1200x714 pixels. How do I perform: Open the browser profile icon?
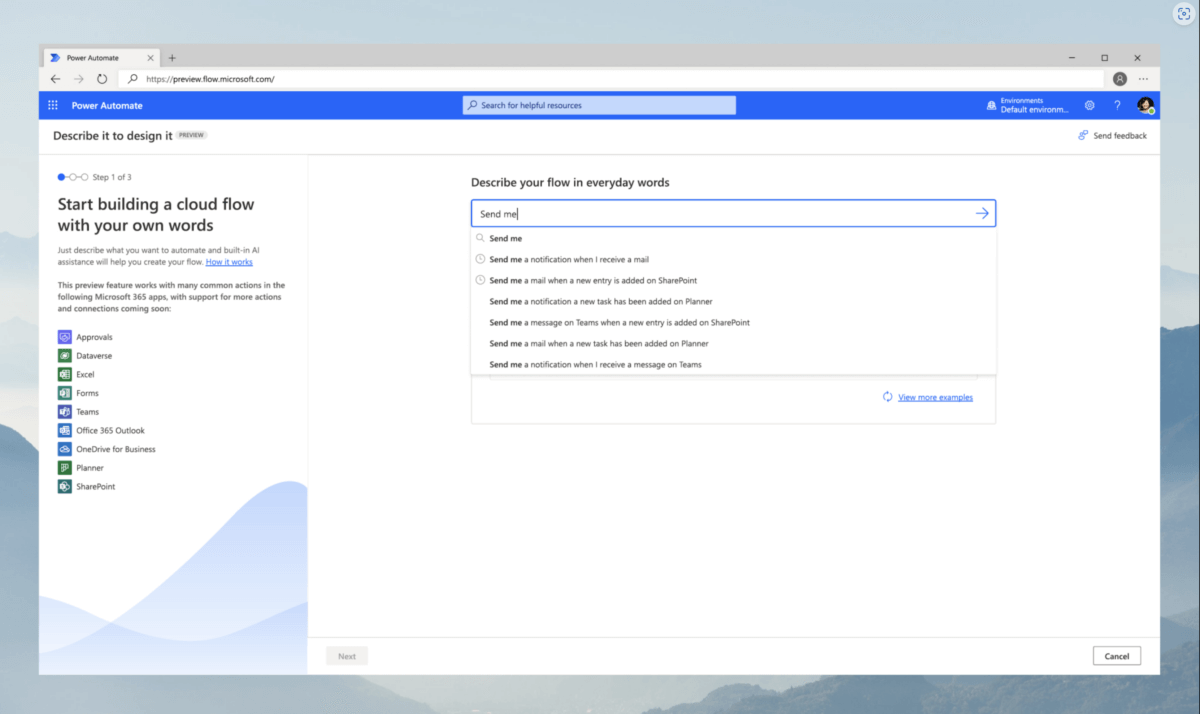click(1120, 79)
